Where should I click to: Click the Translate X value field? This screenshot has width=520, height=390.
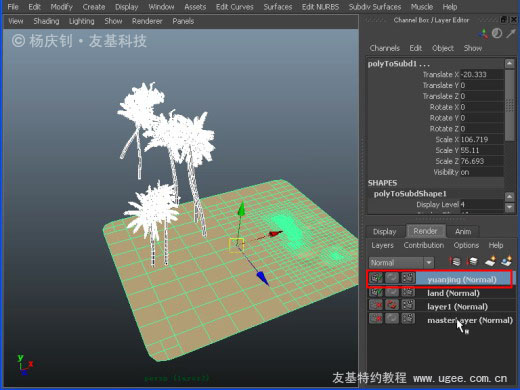(482, 75)
